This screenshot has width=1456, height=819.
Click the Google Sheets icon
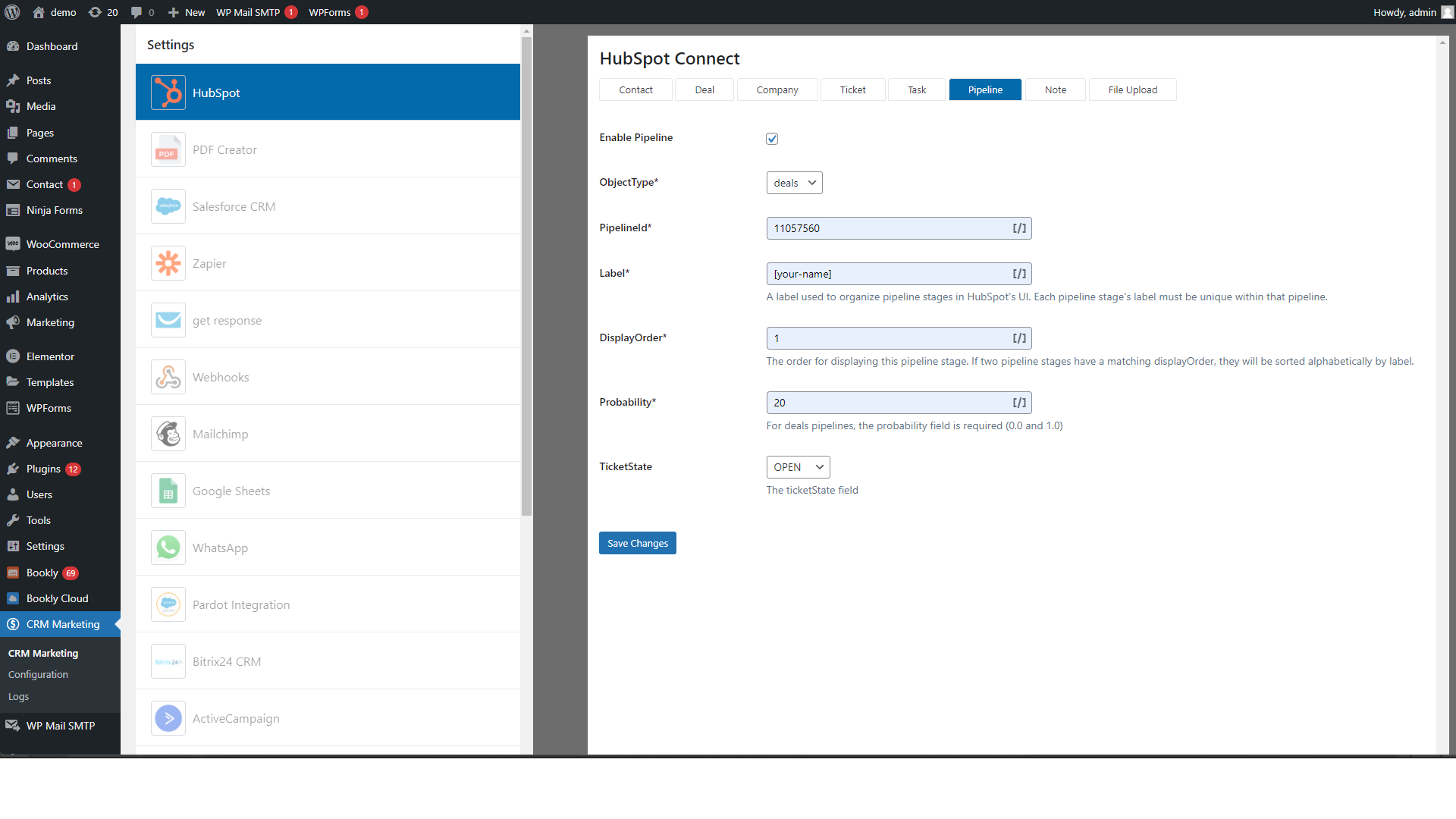[x=168, y=491]
